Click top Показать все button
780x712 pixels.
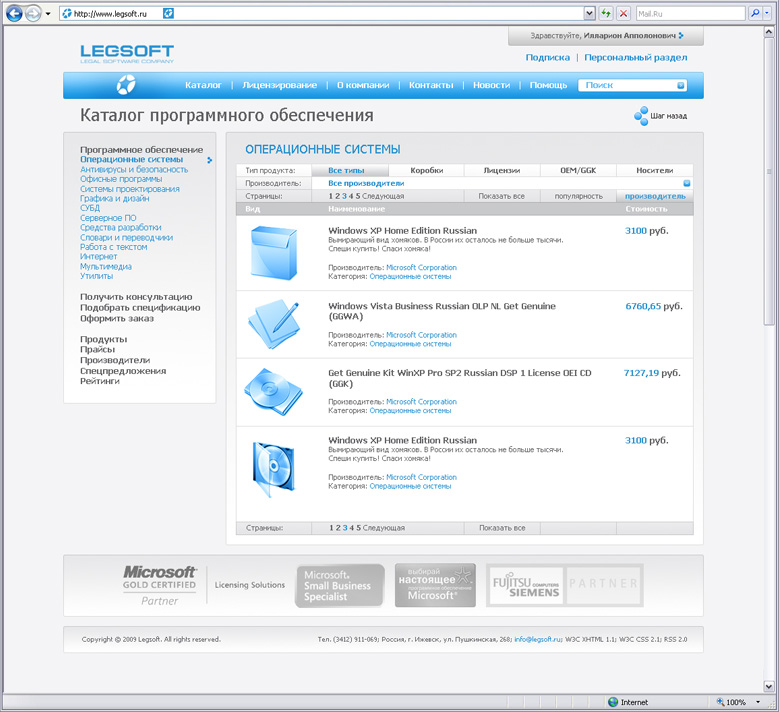[x=501, y=196]
